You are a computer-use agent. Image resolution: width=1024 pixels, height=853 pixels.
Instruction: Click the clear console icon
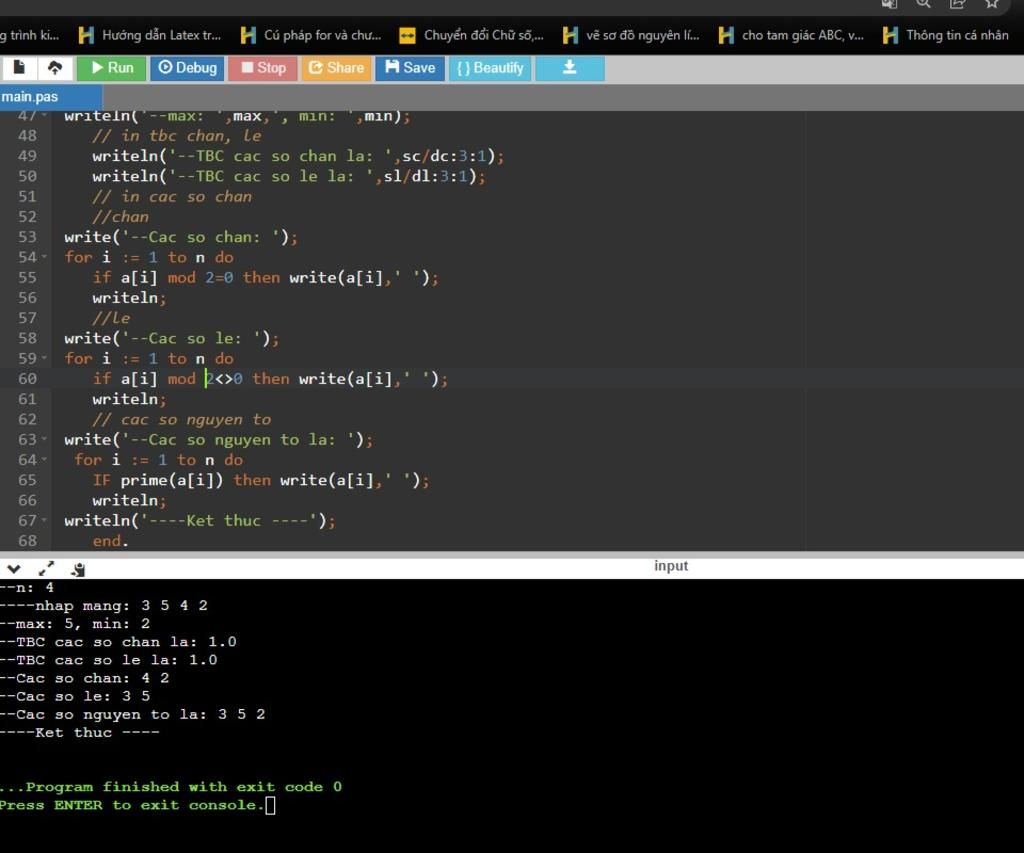pyautogui.click(x=78, y=570)
